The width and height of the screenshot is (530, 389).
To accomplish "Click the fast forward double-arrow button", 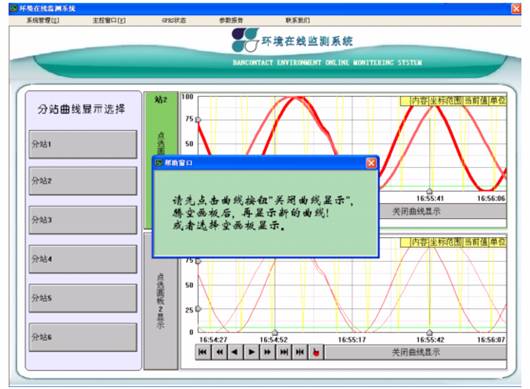I will point(267,352).
